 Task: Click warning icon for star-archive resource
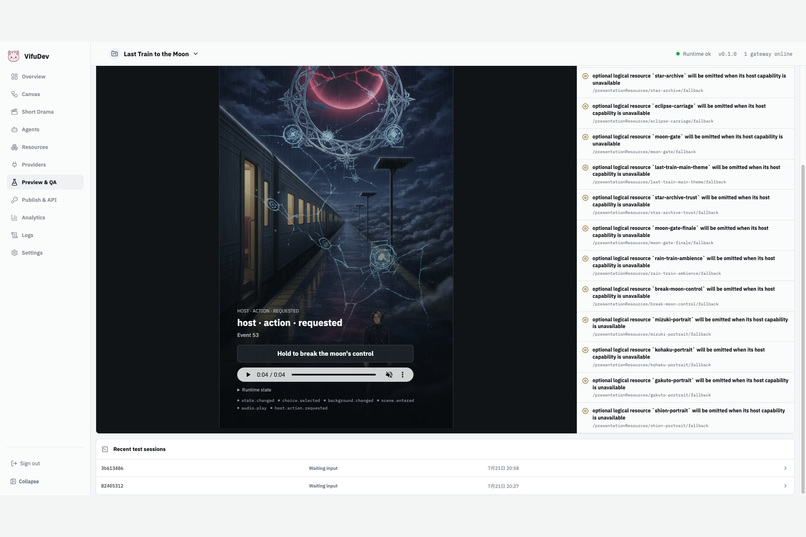(x=585, y=76)
